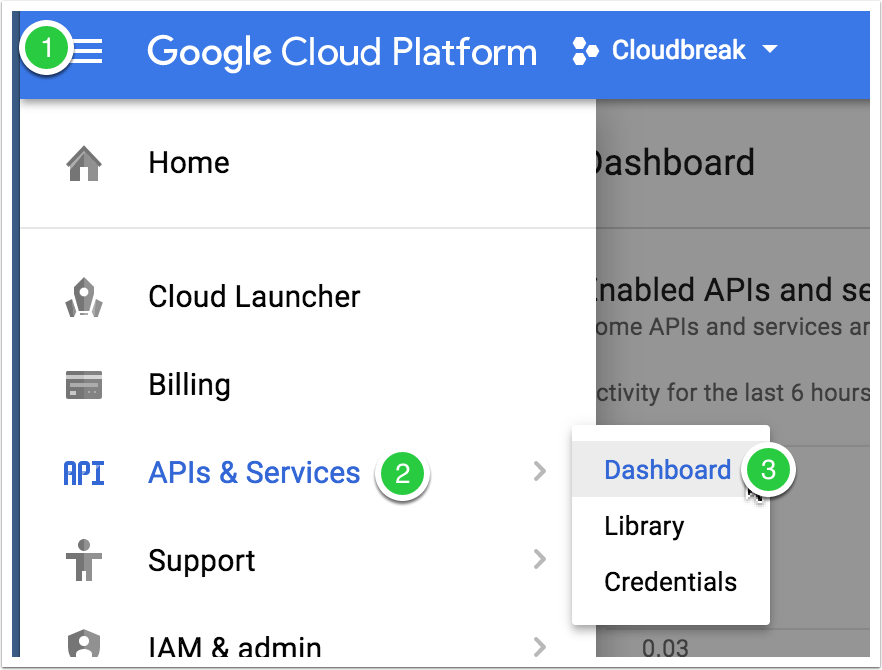
Task: Click the Home menu entry
Action: coord(189,162)
